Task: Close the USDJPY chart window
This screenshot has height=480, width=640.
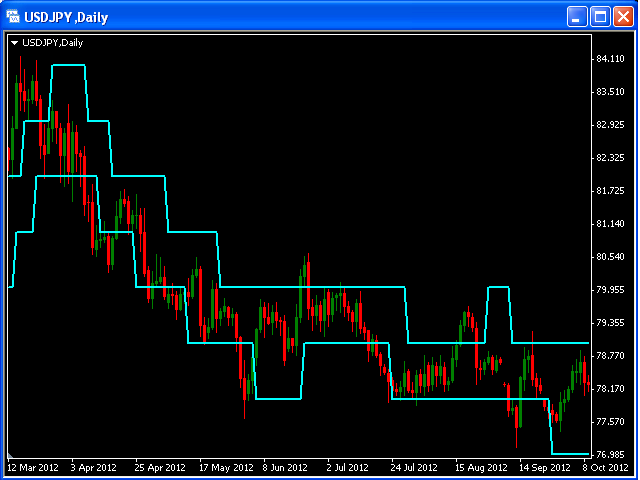Action: click(x=623, y=17)
